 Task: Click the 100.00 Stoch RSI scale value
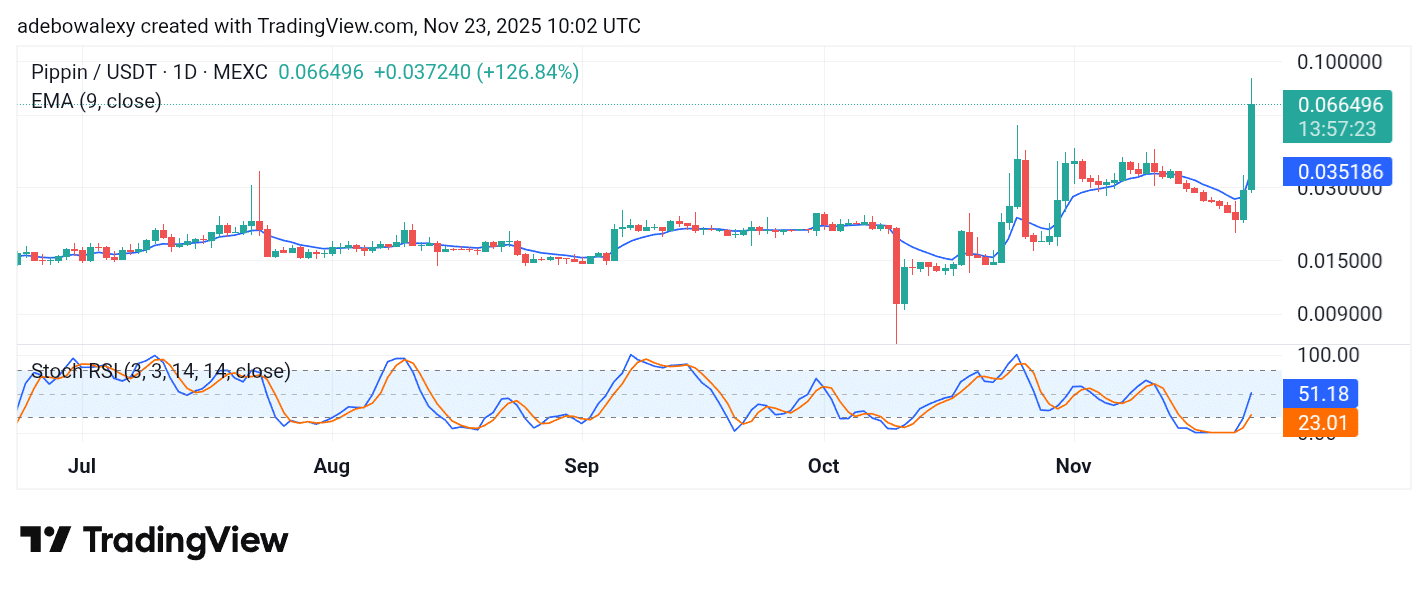(1330, 355)
